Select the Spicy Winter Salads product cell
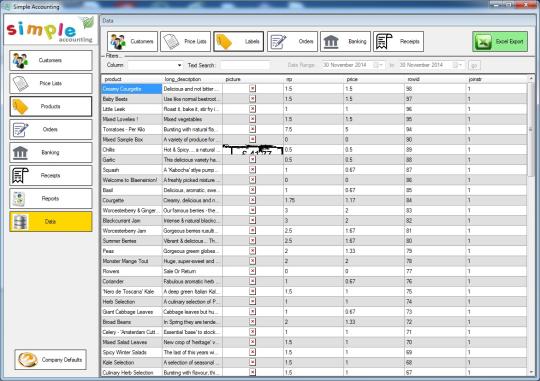The height and width of the screenshot is (381, 540). coord(132,352)
